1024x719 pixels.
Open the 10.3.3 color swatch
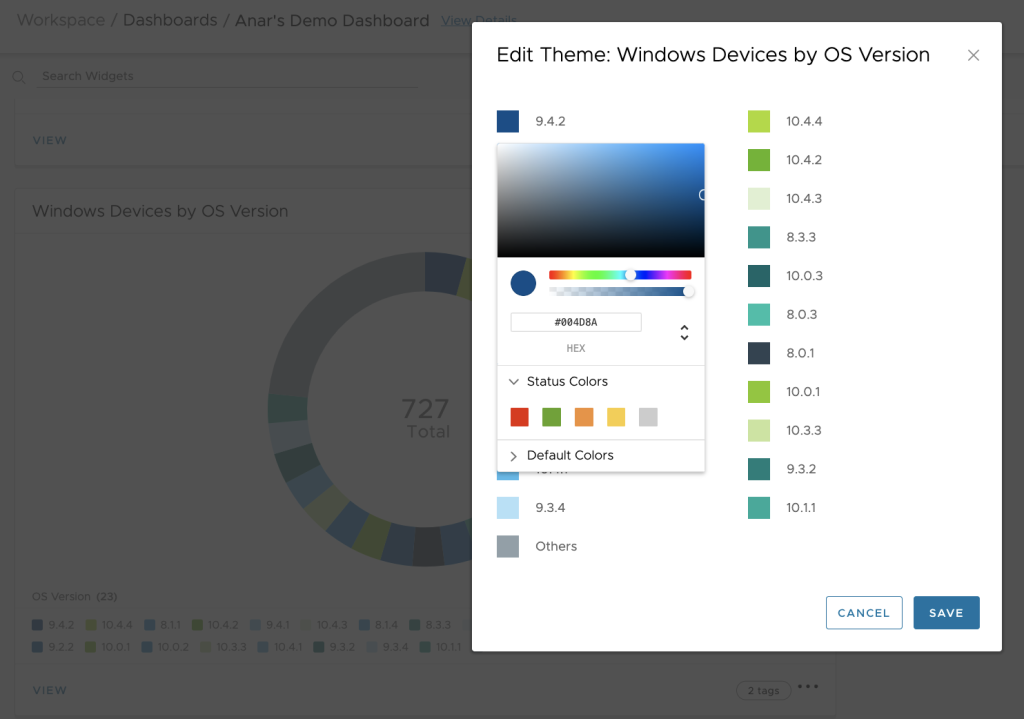pyautogui.click(x=759, y=430)
